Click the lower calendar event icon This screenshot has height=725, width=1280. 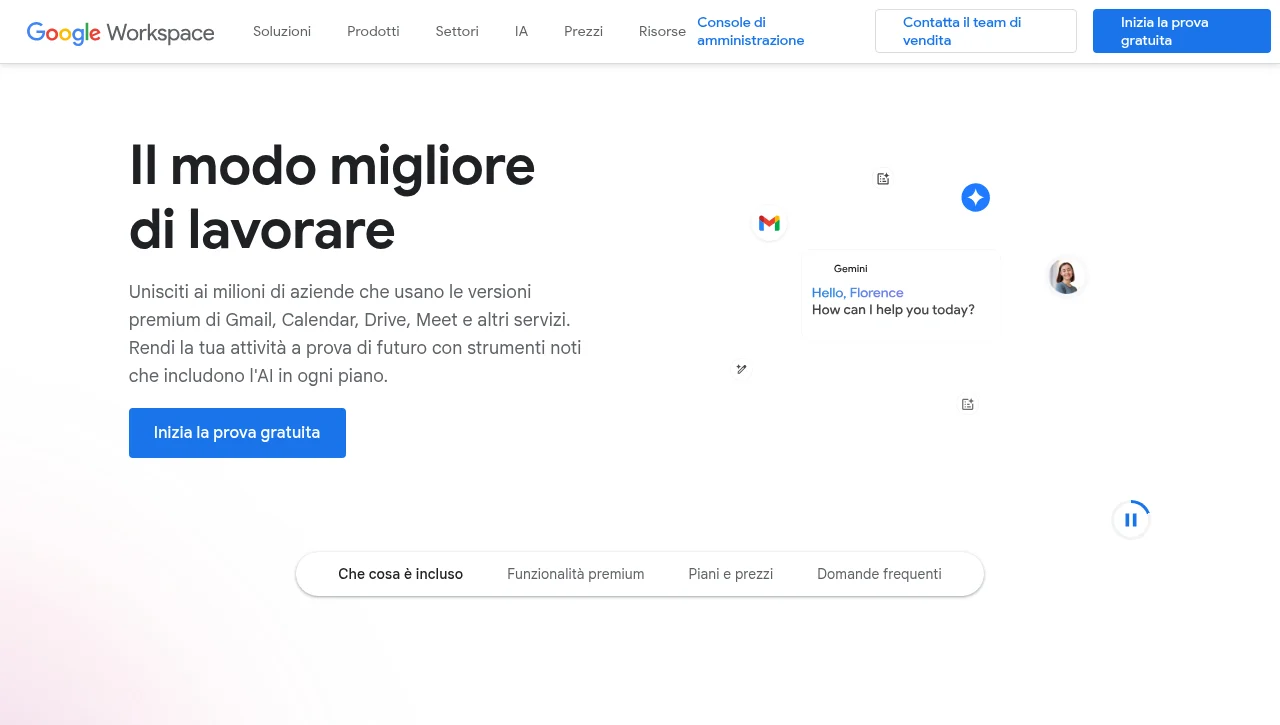[967, 404]
